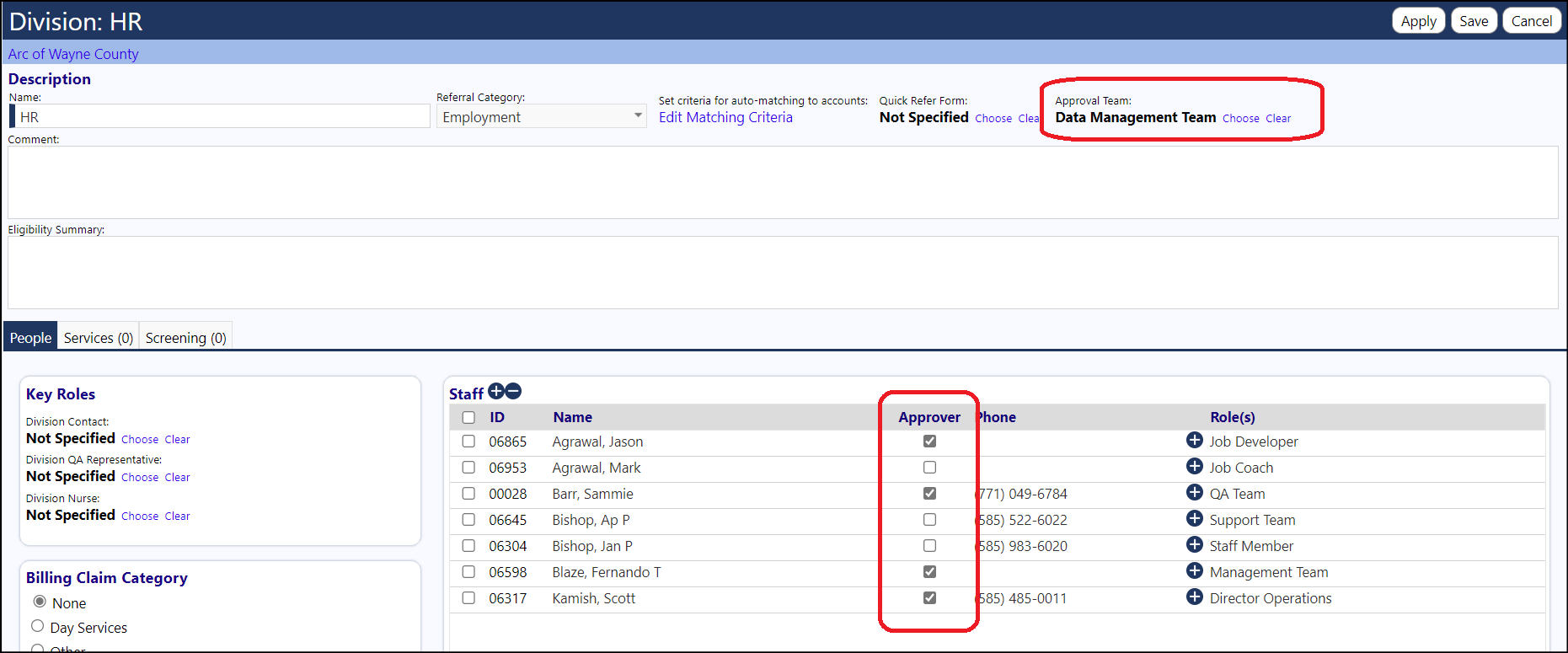1568x653 pixels.
Task: Select row checkbox for staff ID 06865
Action: click(468, 441)
